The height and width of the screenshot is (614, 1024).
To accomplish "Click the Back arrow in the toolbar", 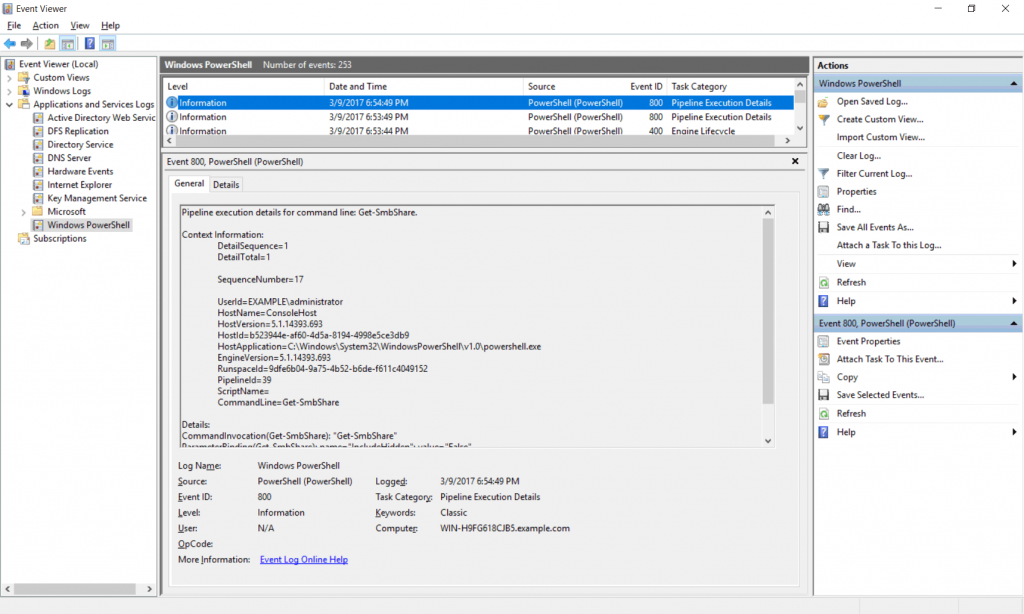I will [10, 44].
